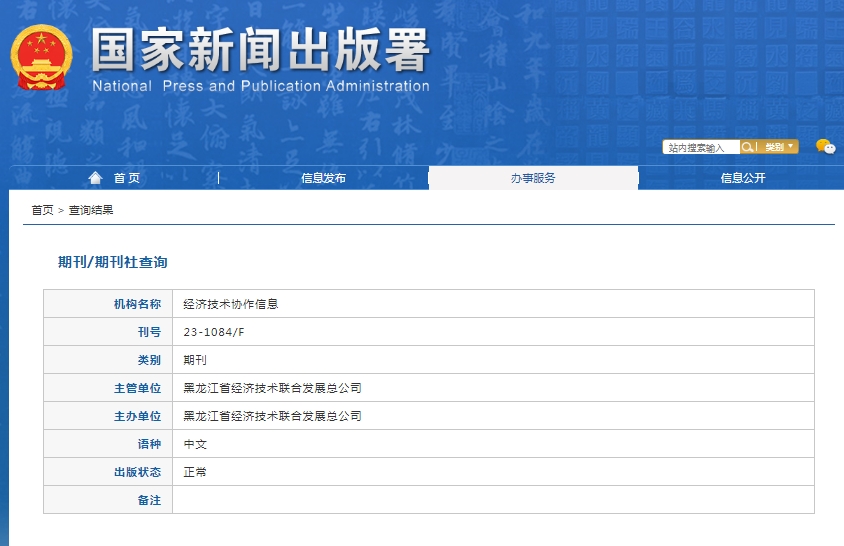Expand the 类别 dropdown beside search
Image resolution: width=844 pixels, height=546 pixels.
pos(780,147)
